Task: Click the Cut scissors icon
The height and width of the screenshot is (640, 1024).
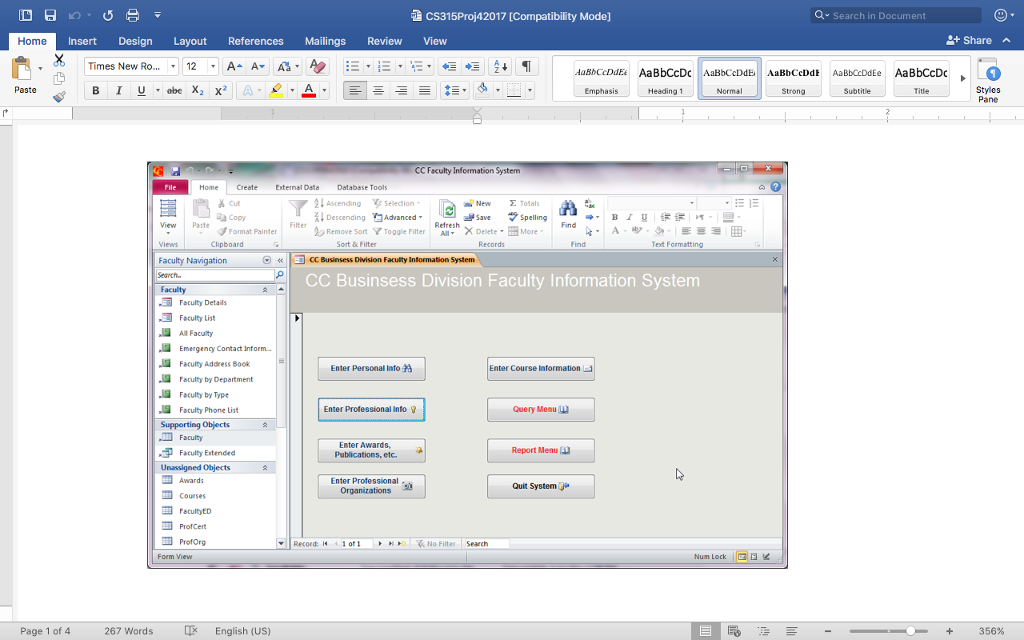Action: pyautogui.click(x=59, y=61)
